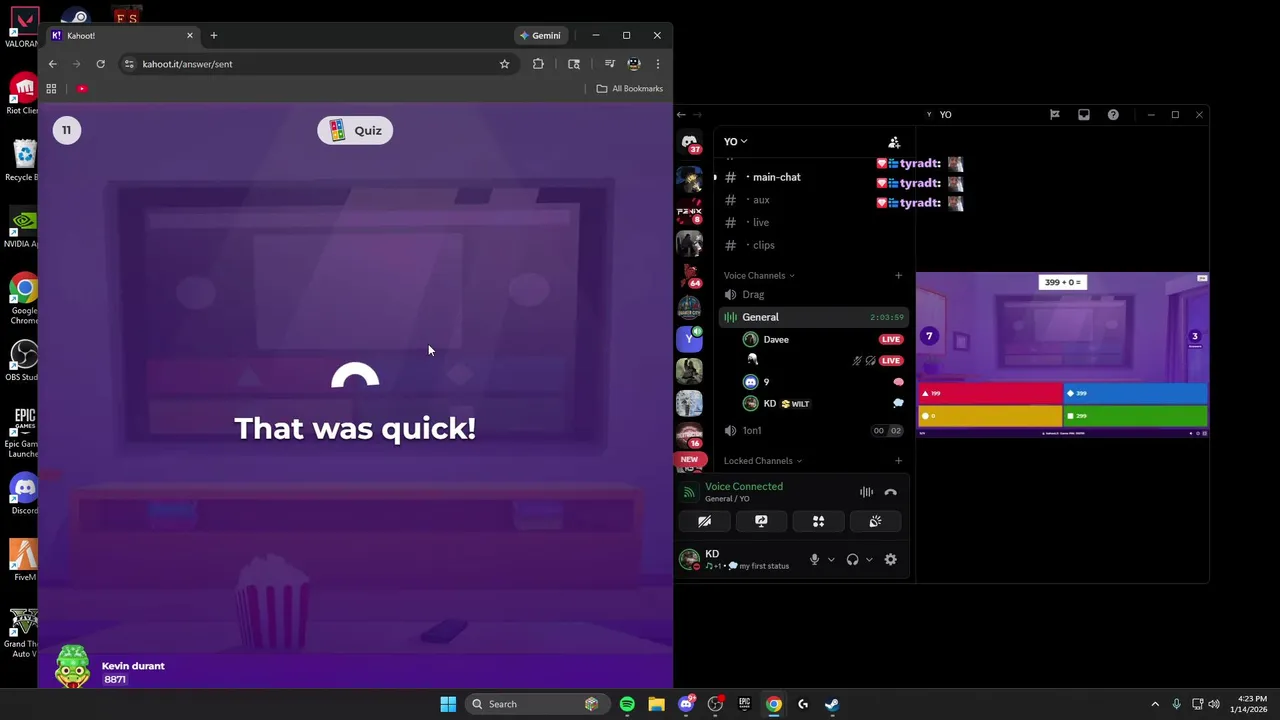Mute the microphone in Discord
1280x720 pixels.
click(x=814, y=560)
